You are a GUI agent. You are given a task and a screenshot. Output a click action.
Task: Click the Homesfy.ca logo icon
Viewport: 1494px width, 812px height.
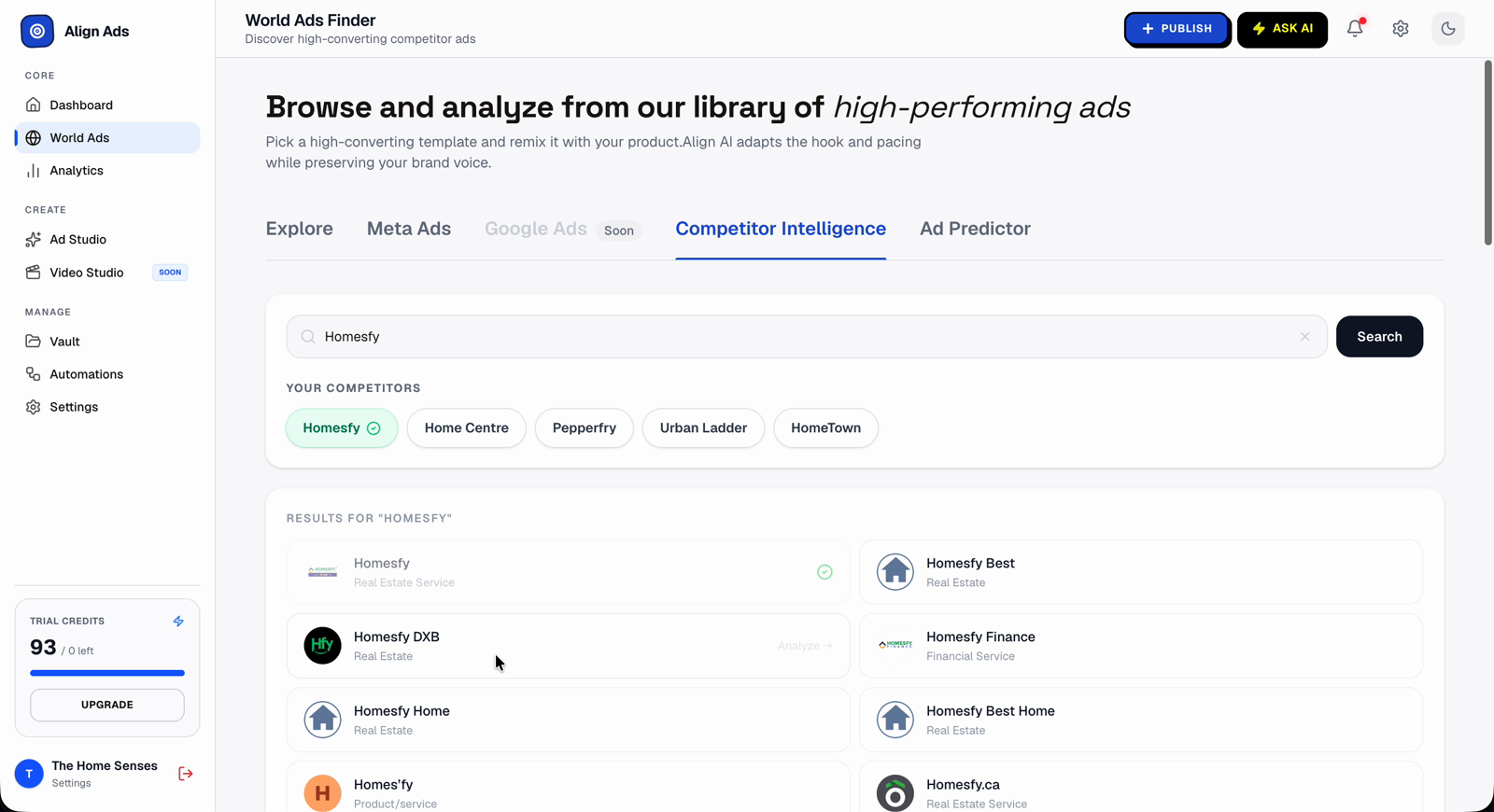pos(895,793)
